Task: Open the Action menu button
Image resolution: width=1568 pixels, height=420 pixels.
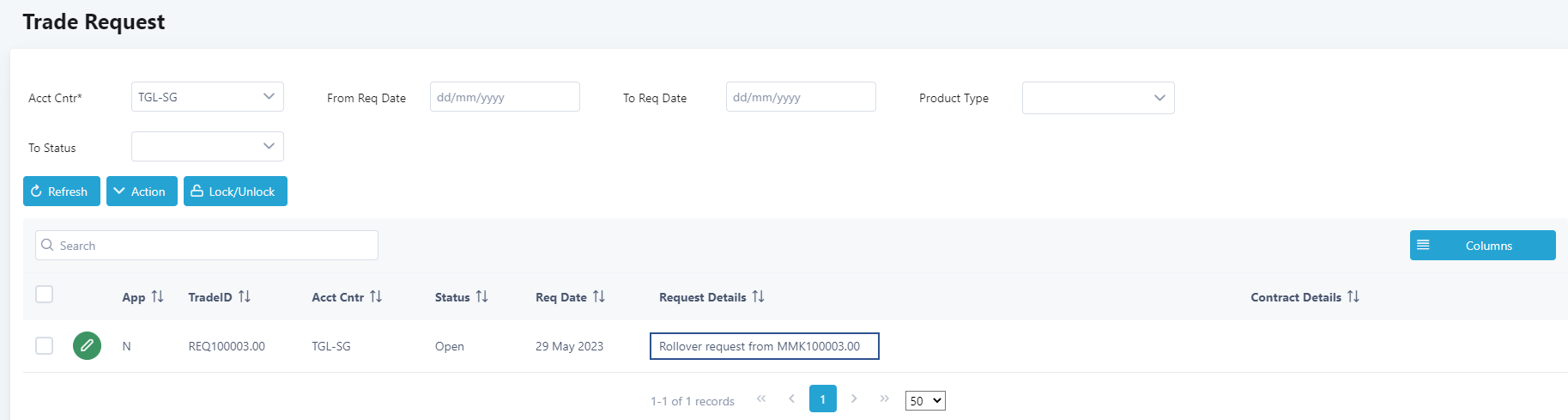Action: 142,191
